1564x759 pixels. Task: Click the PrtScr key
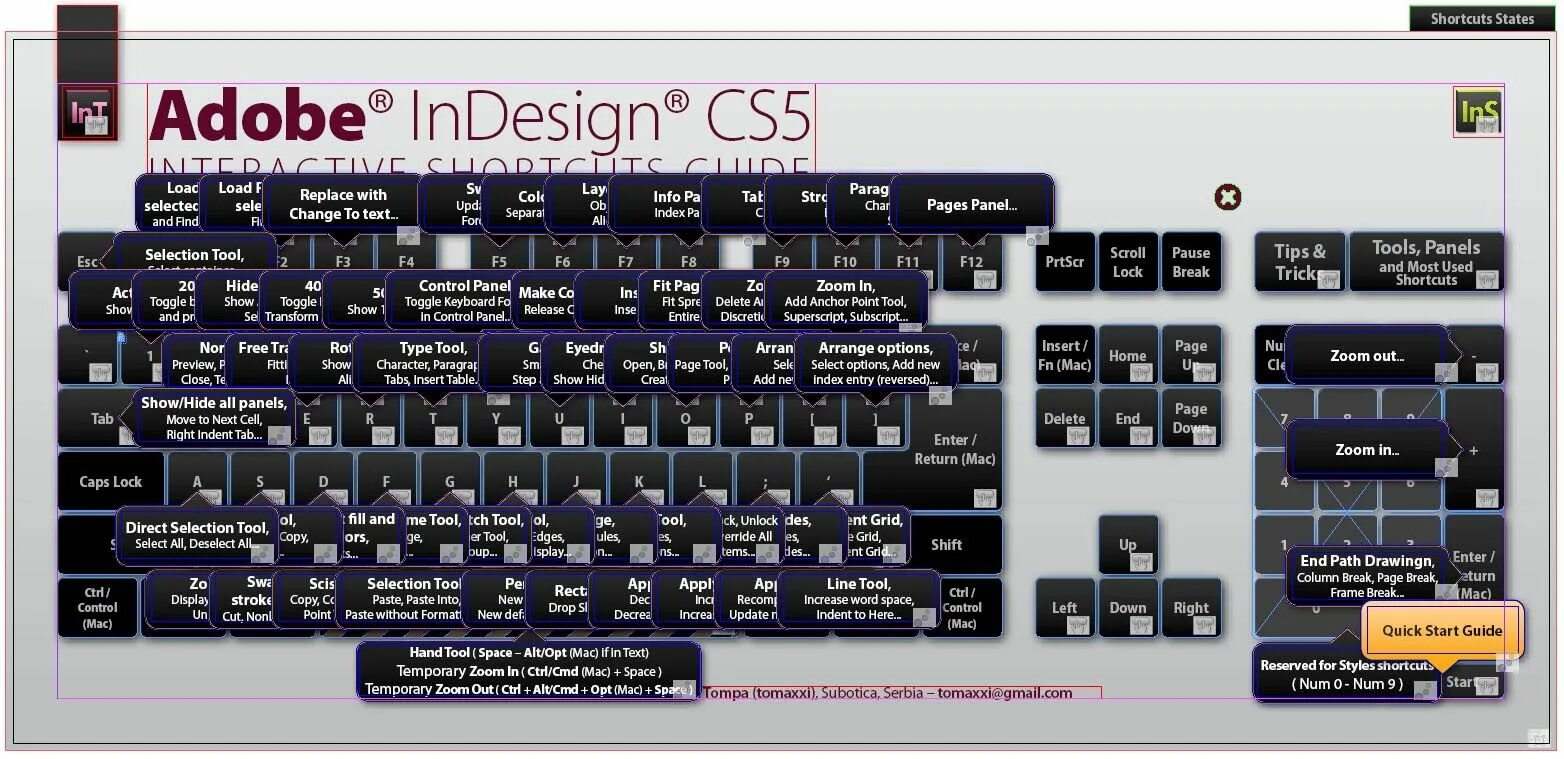(x=1065, y=262)
